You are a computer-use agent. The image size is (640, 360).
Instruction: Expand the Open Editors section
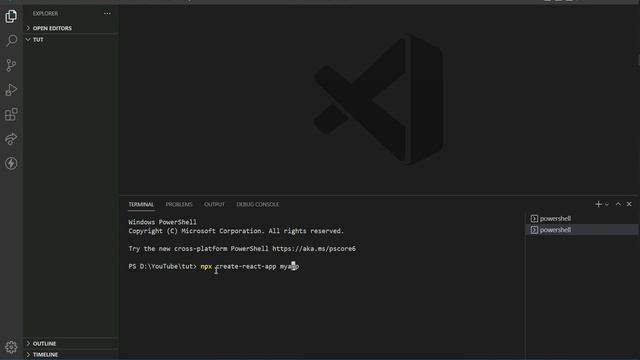pyautogui.click(x=71, y=28)
